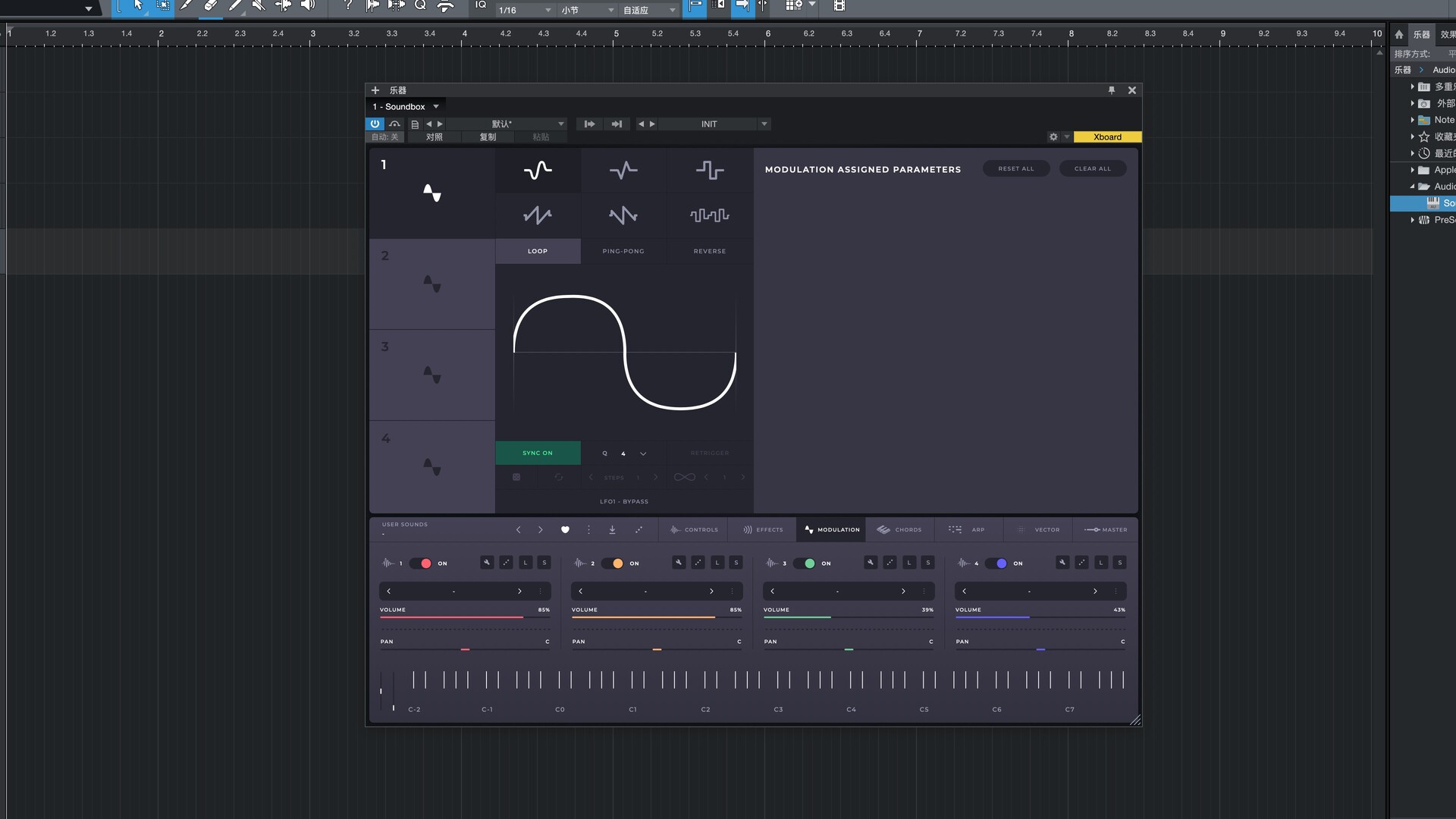Switch to the Effects tab
This screenshot has height=819, width=1456.
tap(763, 530)
